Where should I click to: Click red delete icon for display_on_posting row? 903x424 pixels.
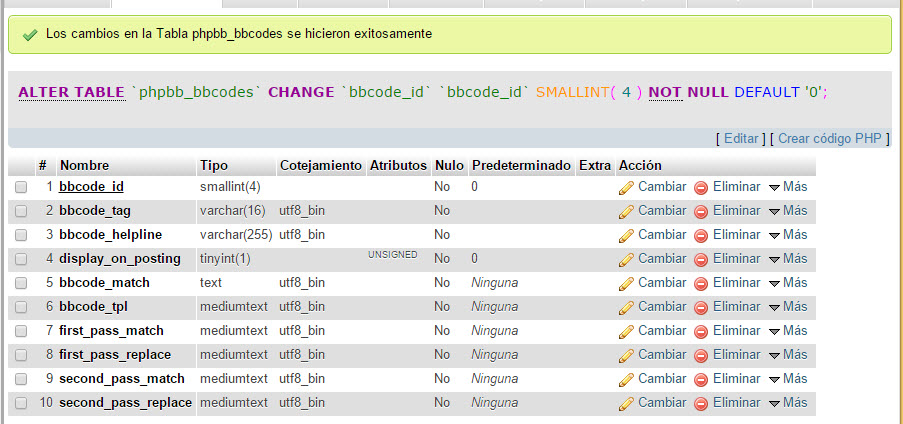pyautogui.click(x=701, y=259)
